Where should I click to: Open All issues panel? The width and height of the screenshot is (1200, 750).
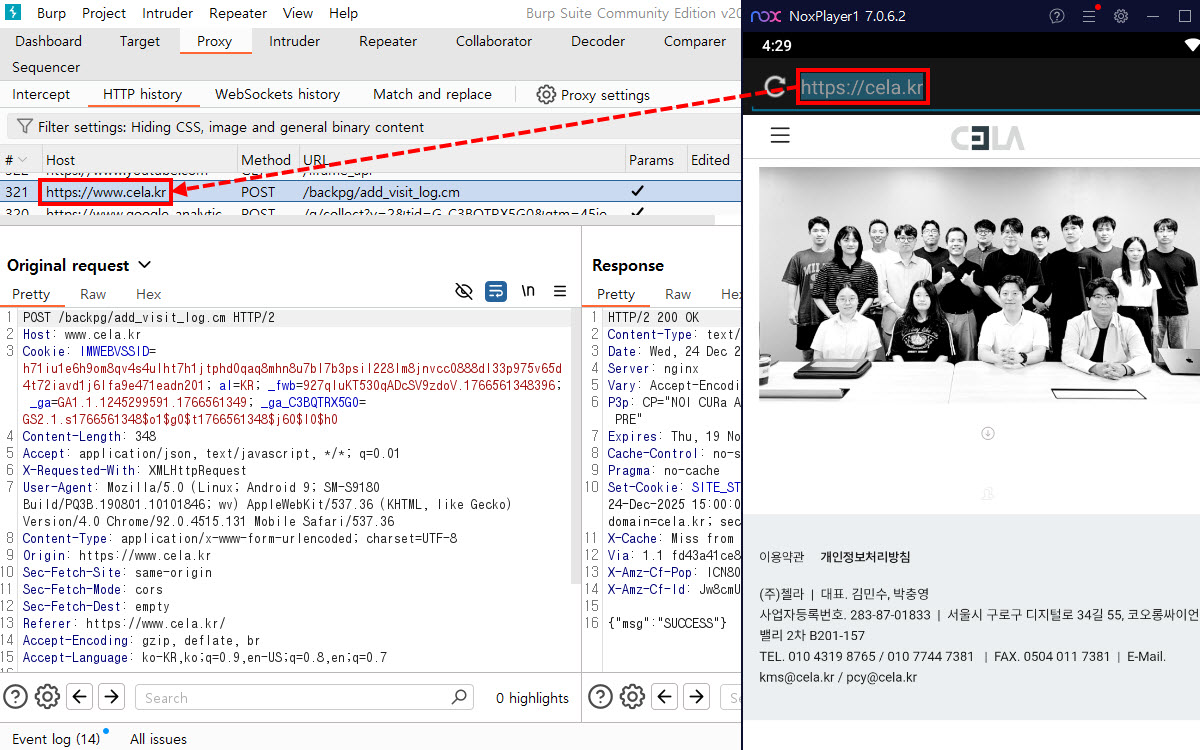click(158, 739)
